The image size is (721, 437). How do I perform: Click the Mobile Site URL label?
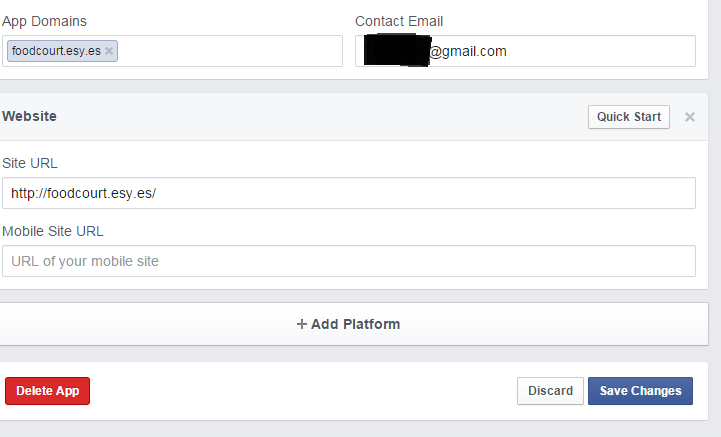(53, 231)
